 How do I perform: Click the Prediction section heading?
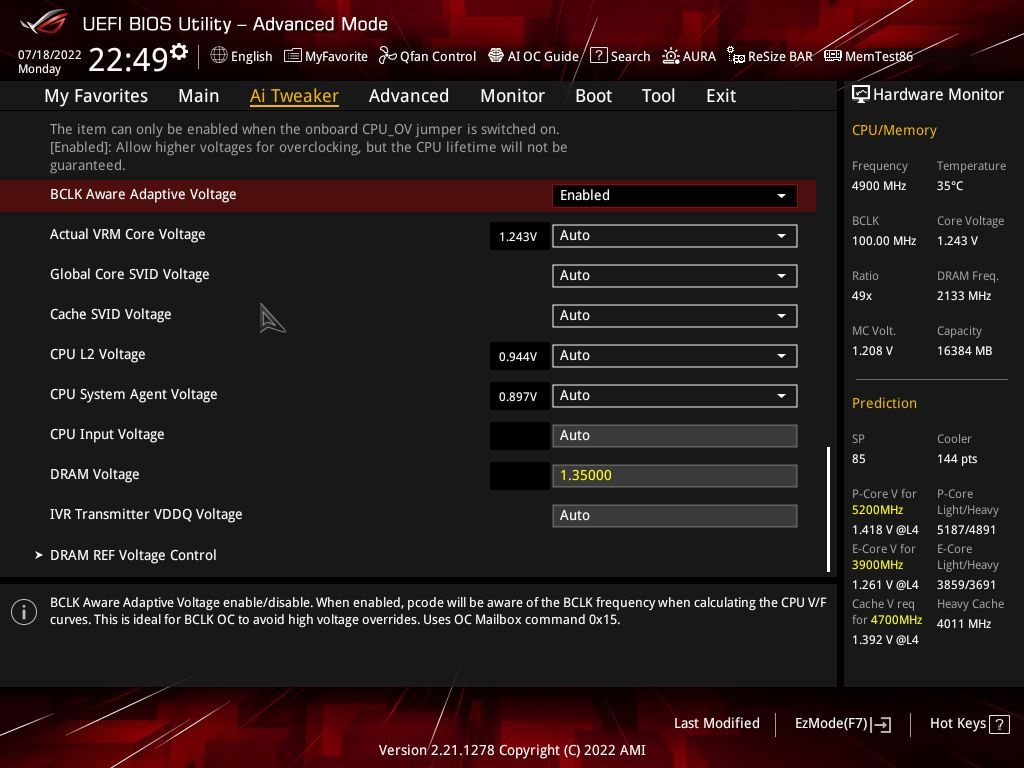(x=884, y=403)
